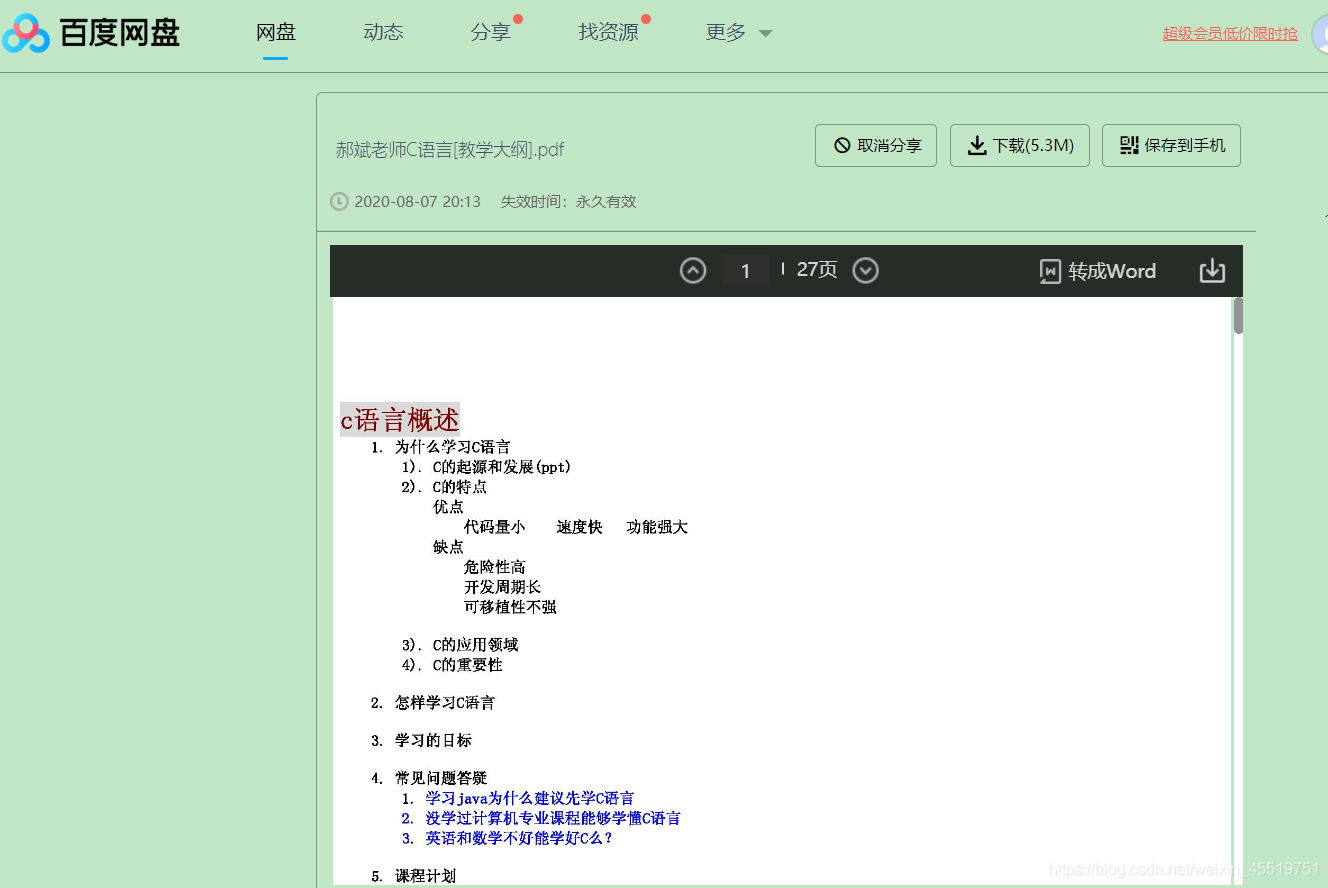Image resolution: width=1328 pixels, height=888 pixels.
Task: Cancel sharing with 取消分享 button
Action: [876, 145]
